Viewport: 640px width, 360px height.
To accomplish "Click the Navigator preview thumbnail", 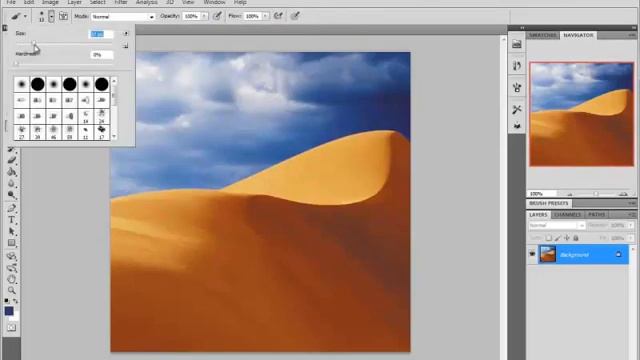I will coord(582,114).
